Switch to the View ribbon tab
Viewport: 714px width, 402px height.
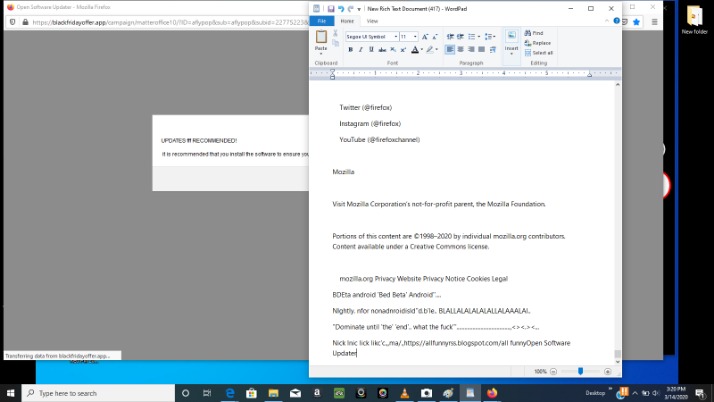click(372, 21)
